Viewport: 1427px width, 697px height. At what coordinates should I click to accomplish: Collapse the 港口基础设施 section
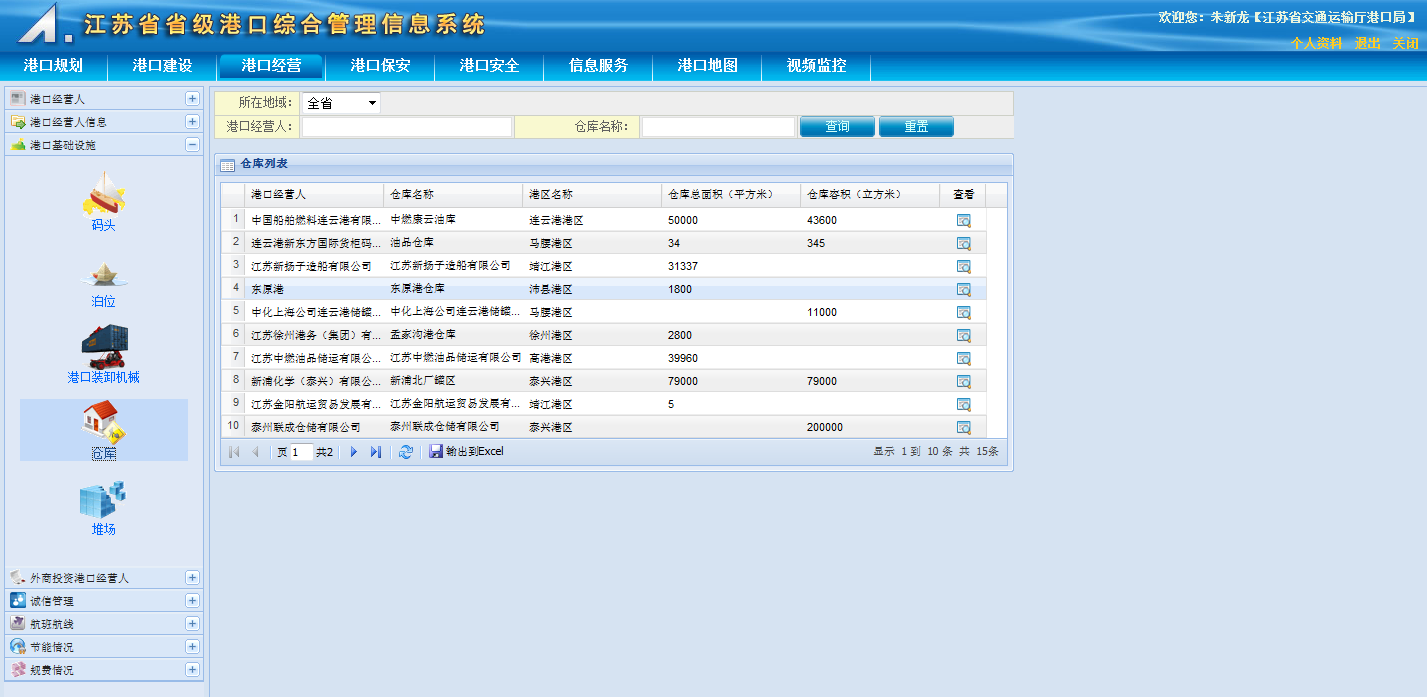[x=192, y=145]
